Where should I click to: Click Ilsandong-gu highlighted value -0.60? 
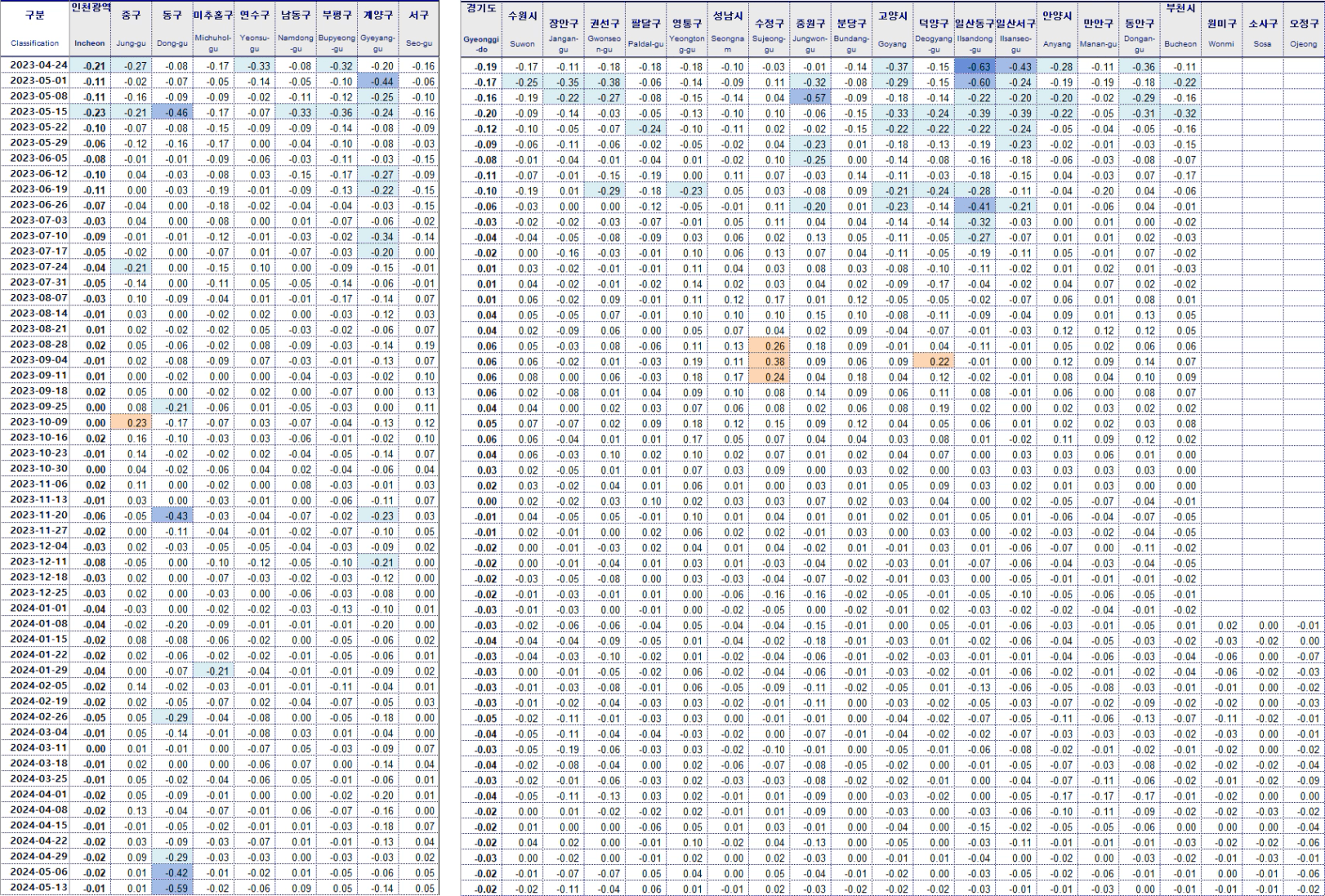975,82
